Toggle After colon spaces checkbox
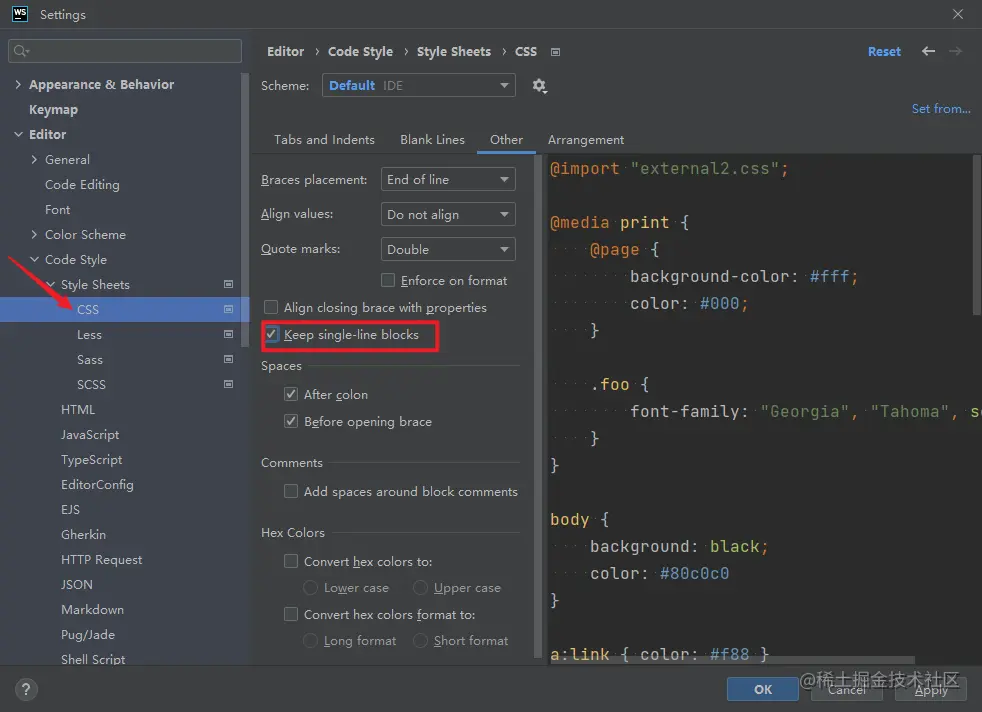Image resolution: width=982 pixels, height=712 pixels. 291,394
